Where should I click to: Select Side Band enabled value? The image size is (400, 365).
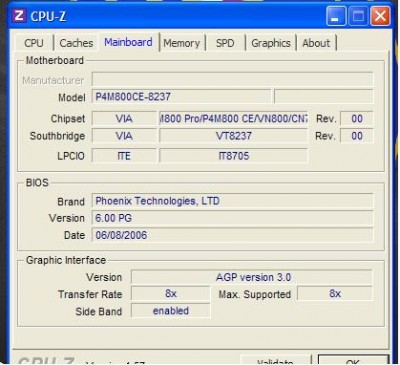171,311
